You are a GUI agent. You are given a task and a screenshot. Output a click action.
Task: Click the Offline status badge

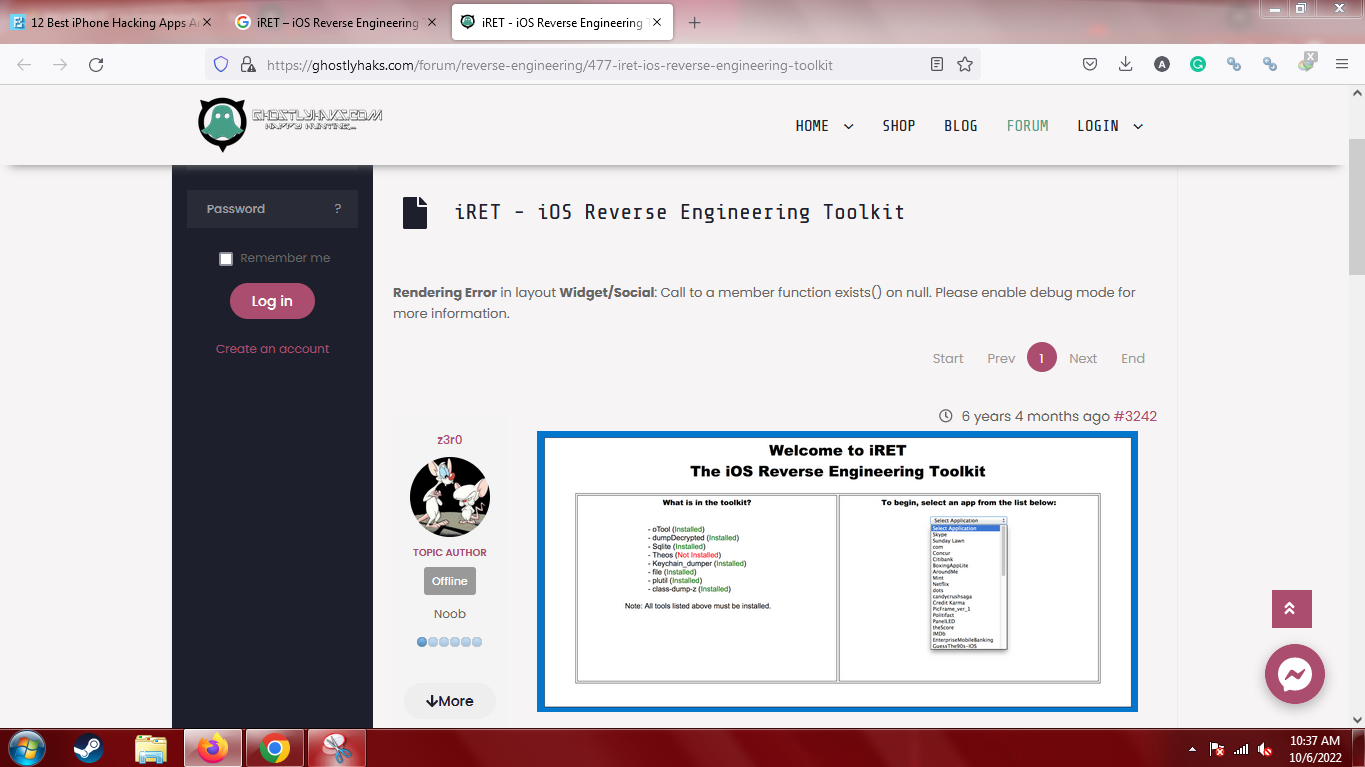(x=450, y=581)
